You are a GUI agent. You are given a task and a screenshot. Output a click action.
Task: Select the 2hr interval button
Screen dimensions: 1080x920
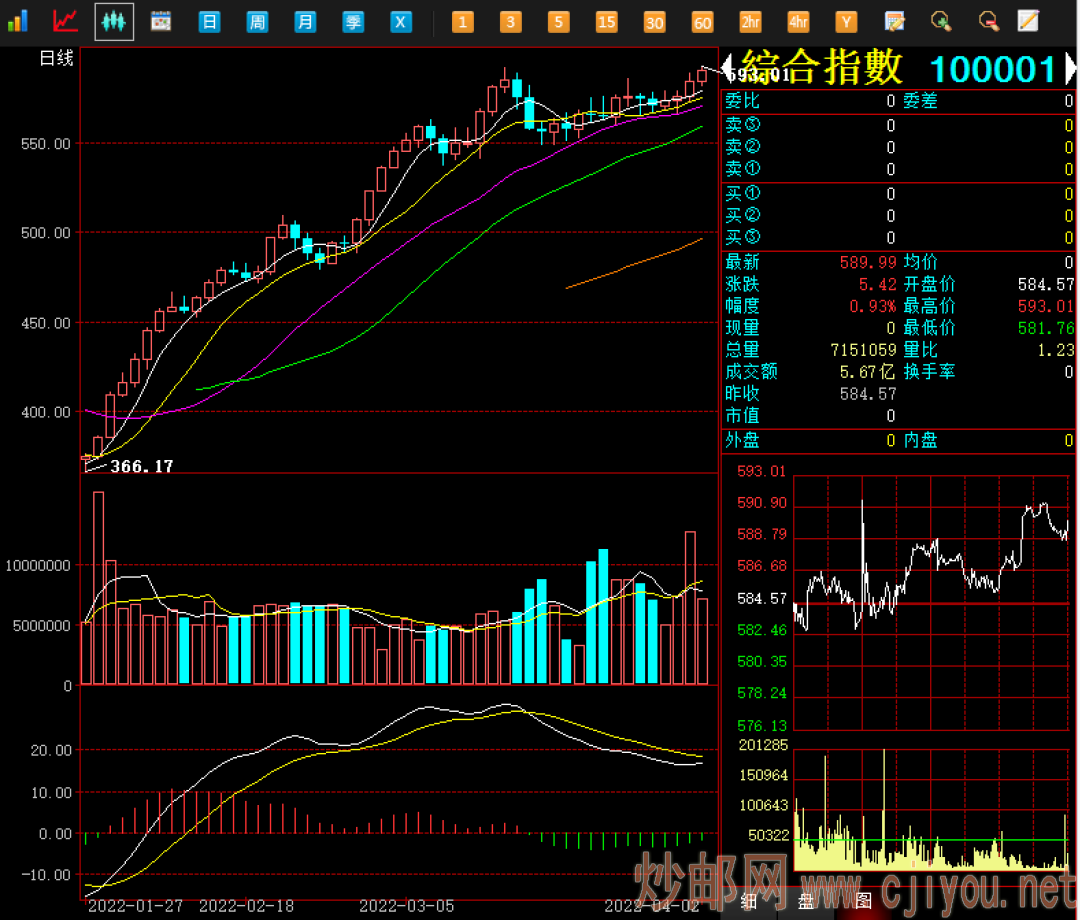[x=750, y=22]
